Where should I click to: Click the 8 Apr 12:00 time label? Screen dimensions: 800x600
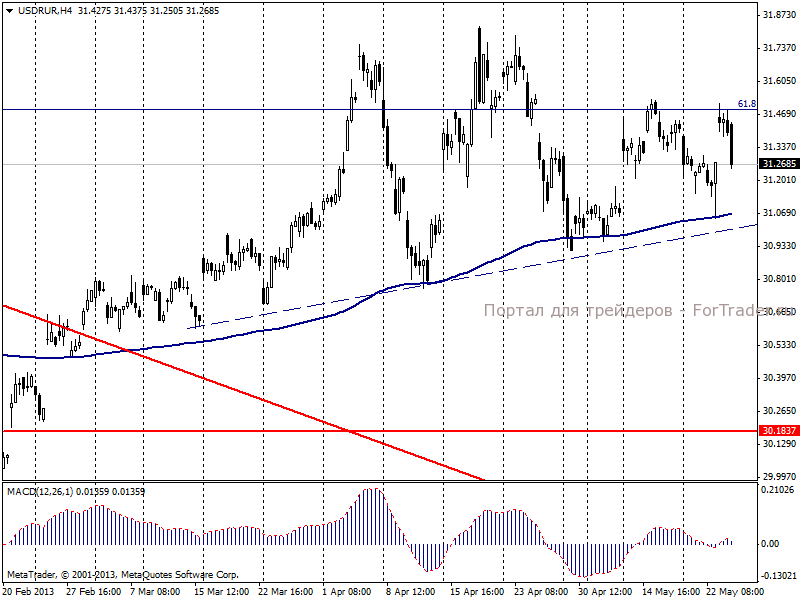411,592
